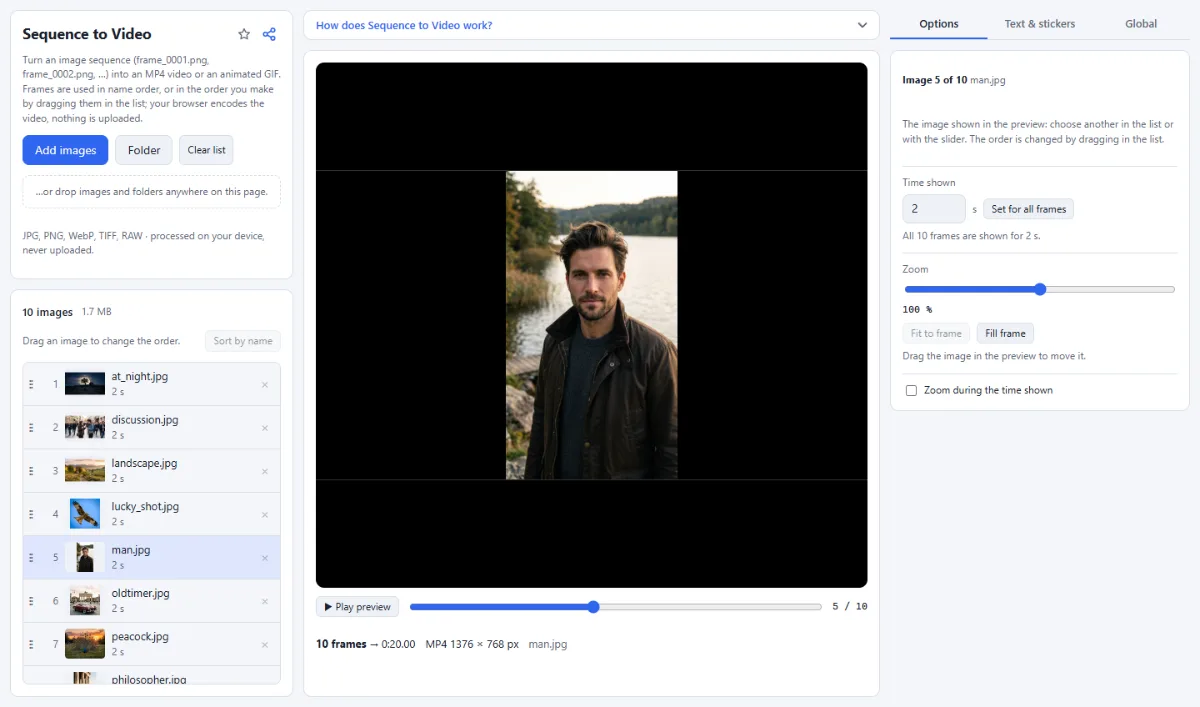
Task: Remove landscape.jpg from the list
Action: pyautogui.click(x=265, y=471)
